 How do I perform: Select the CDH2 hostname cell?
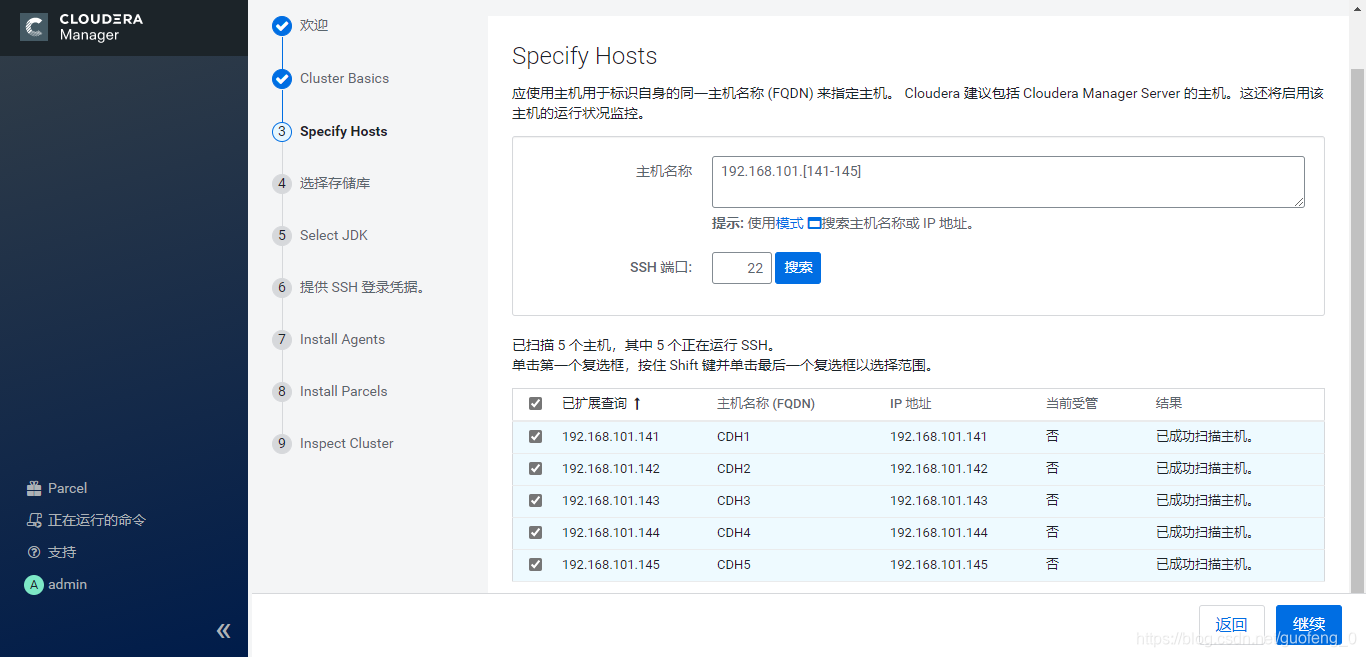pyautogui.click(x=733, y=468)
